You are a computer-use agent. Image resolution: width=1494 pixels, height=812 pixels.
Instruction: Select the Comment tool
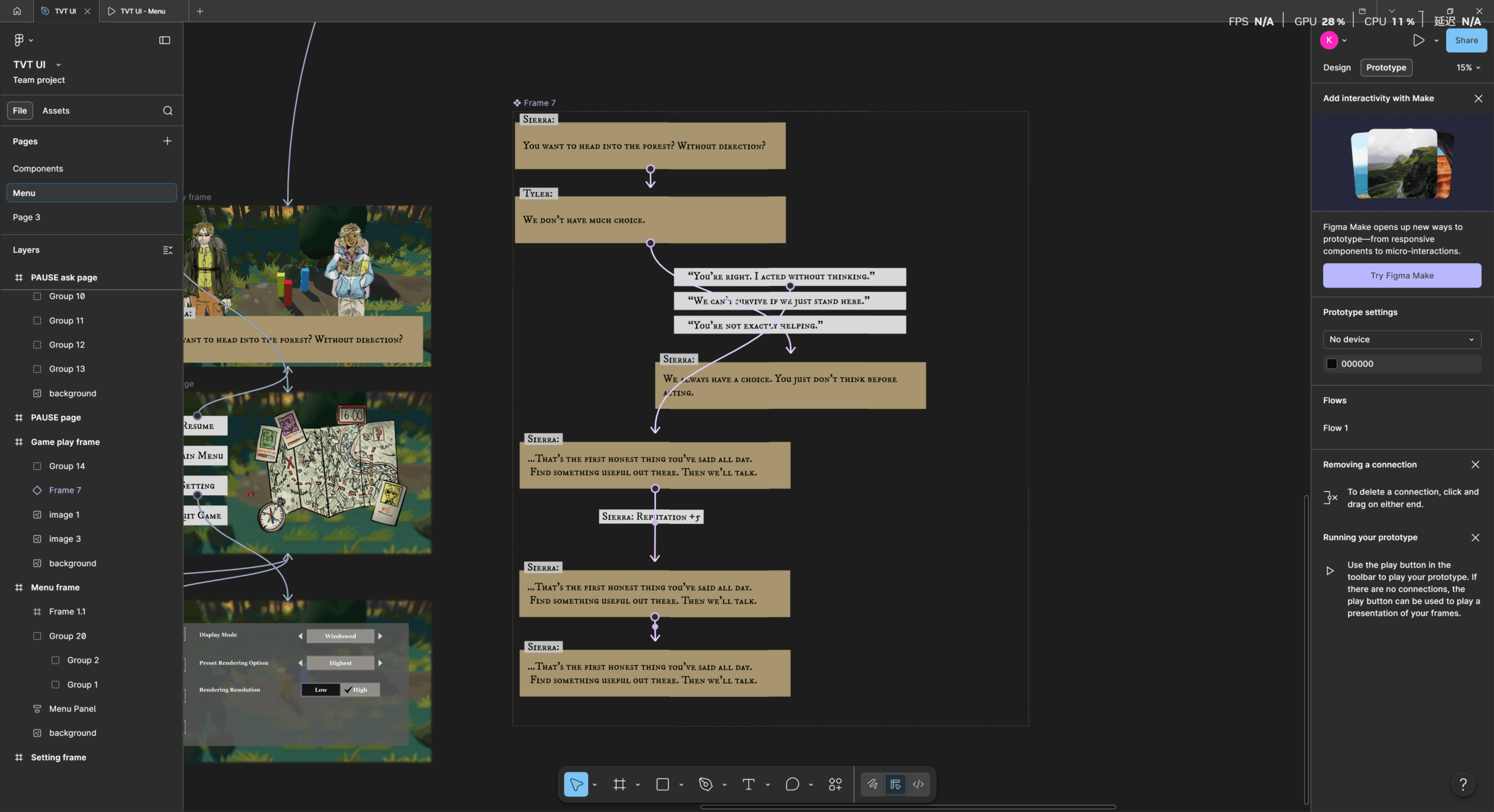792,785
